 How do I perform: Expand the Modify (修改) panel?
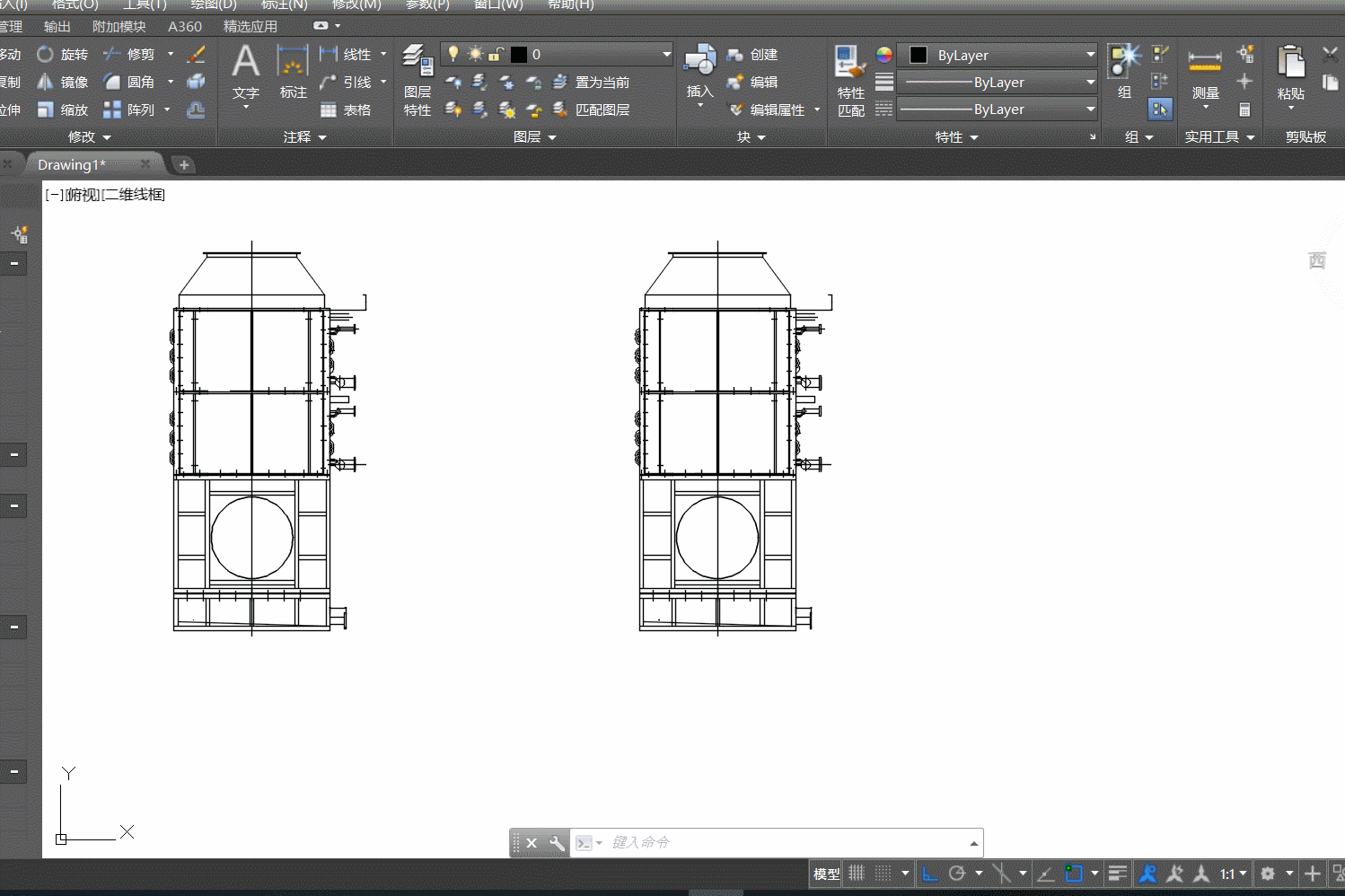pyautogui.click(x=89, y=137)
